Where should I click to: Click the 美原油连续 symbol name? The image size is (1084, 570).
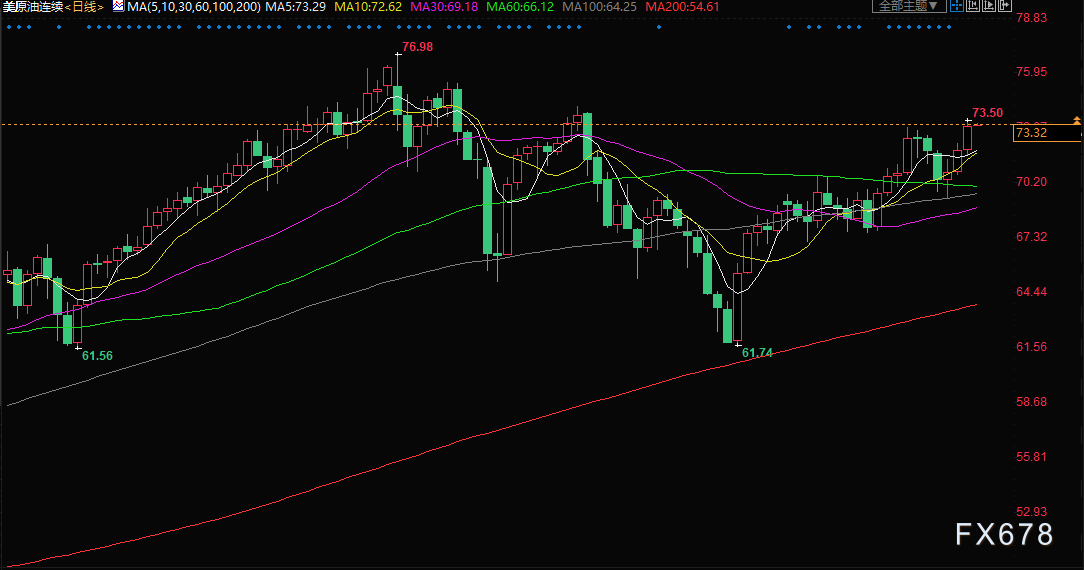click(x=32, y=7)
